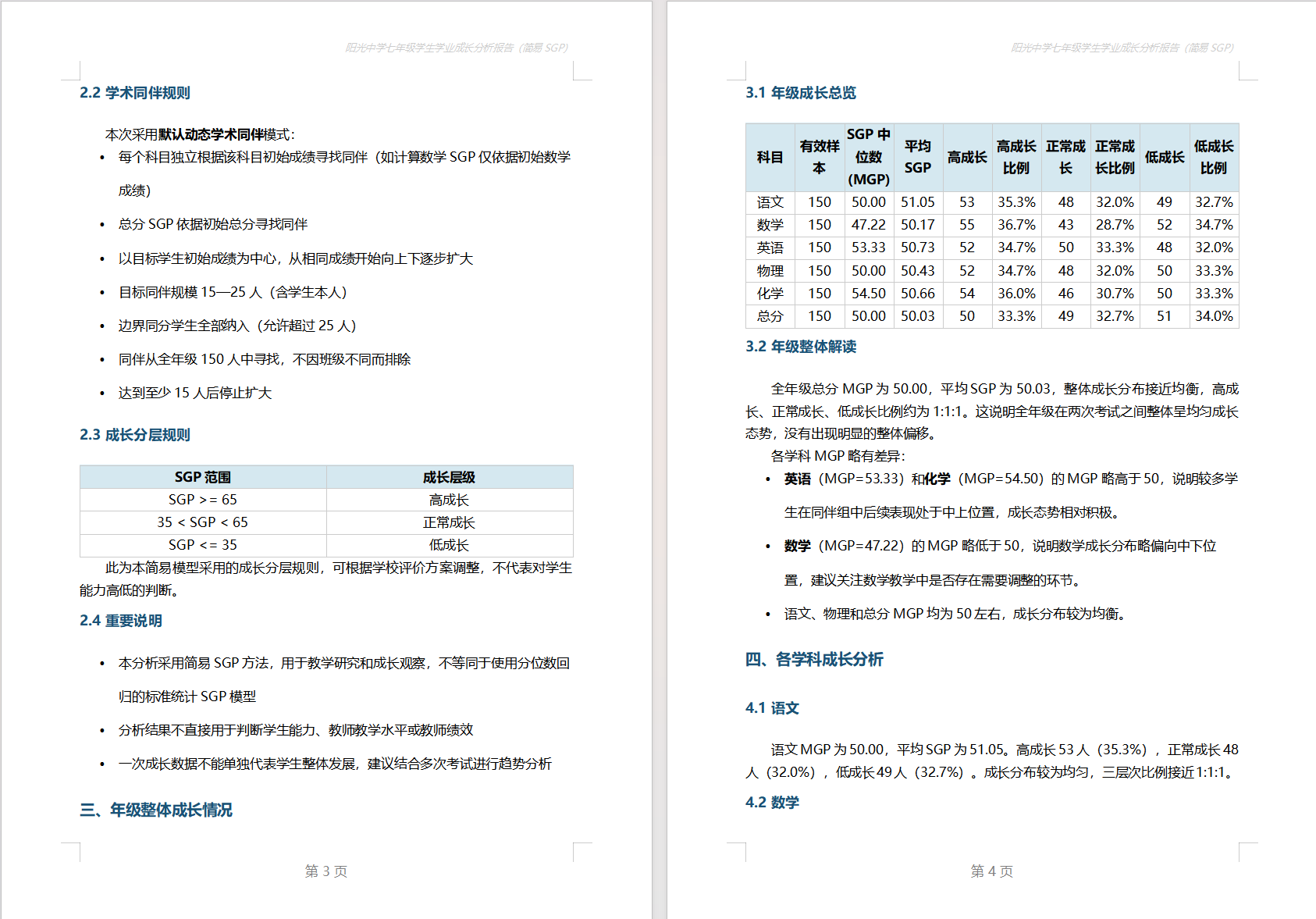
Task: Click the "总分" row label in the overview table
Action: [x=770, y=316]
